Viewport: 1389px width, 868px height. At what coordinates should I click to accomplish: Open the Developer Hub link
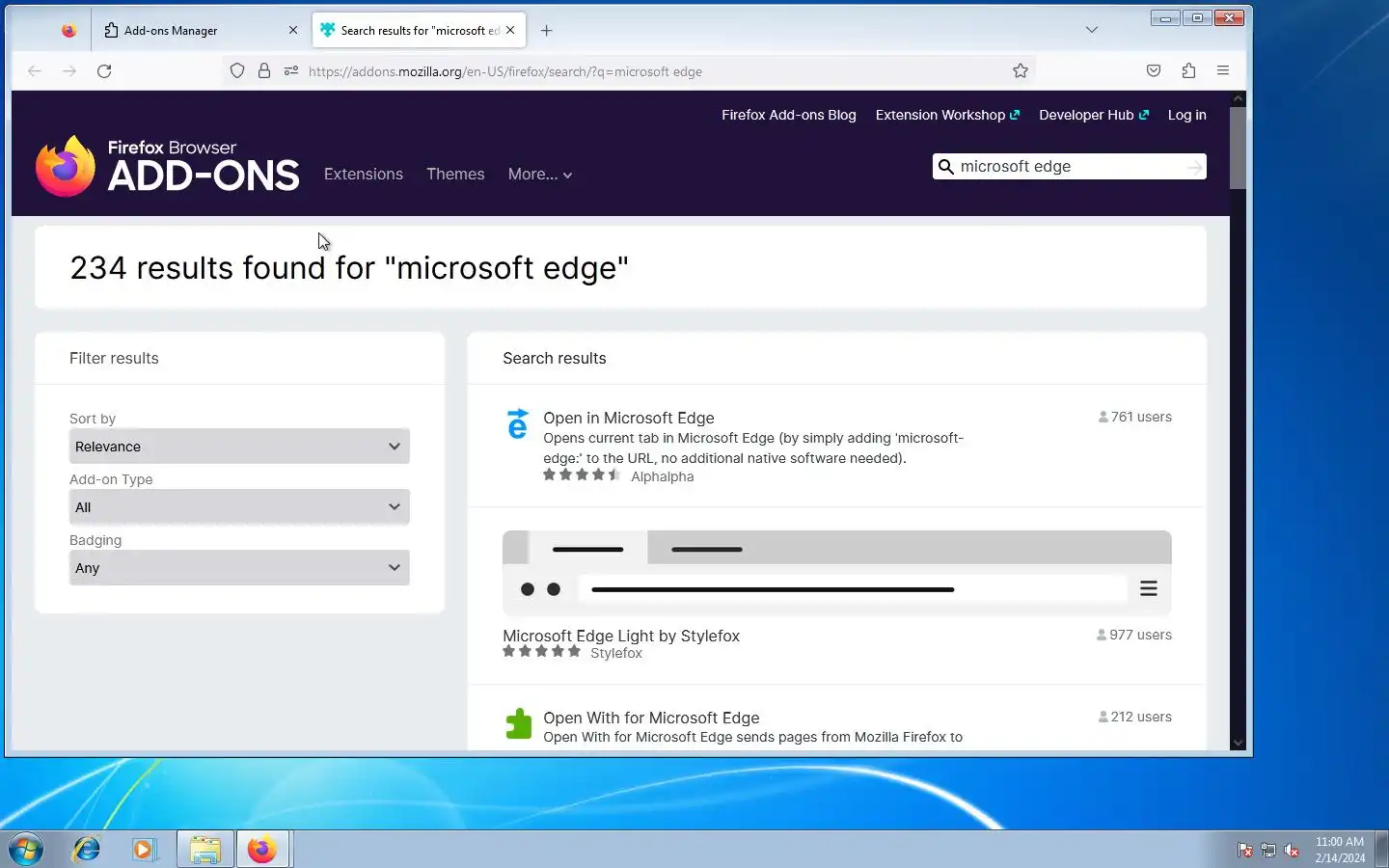pos(1094,115)
